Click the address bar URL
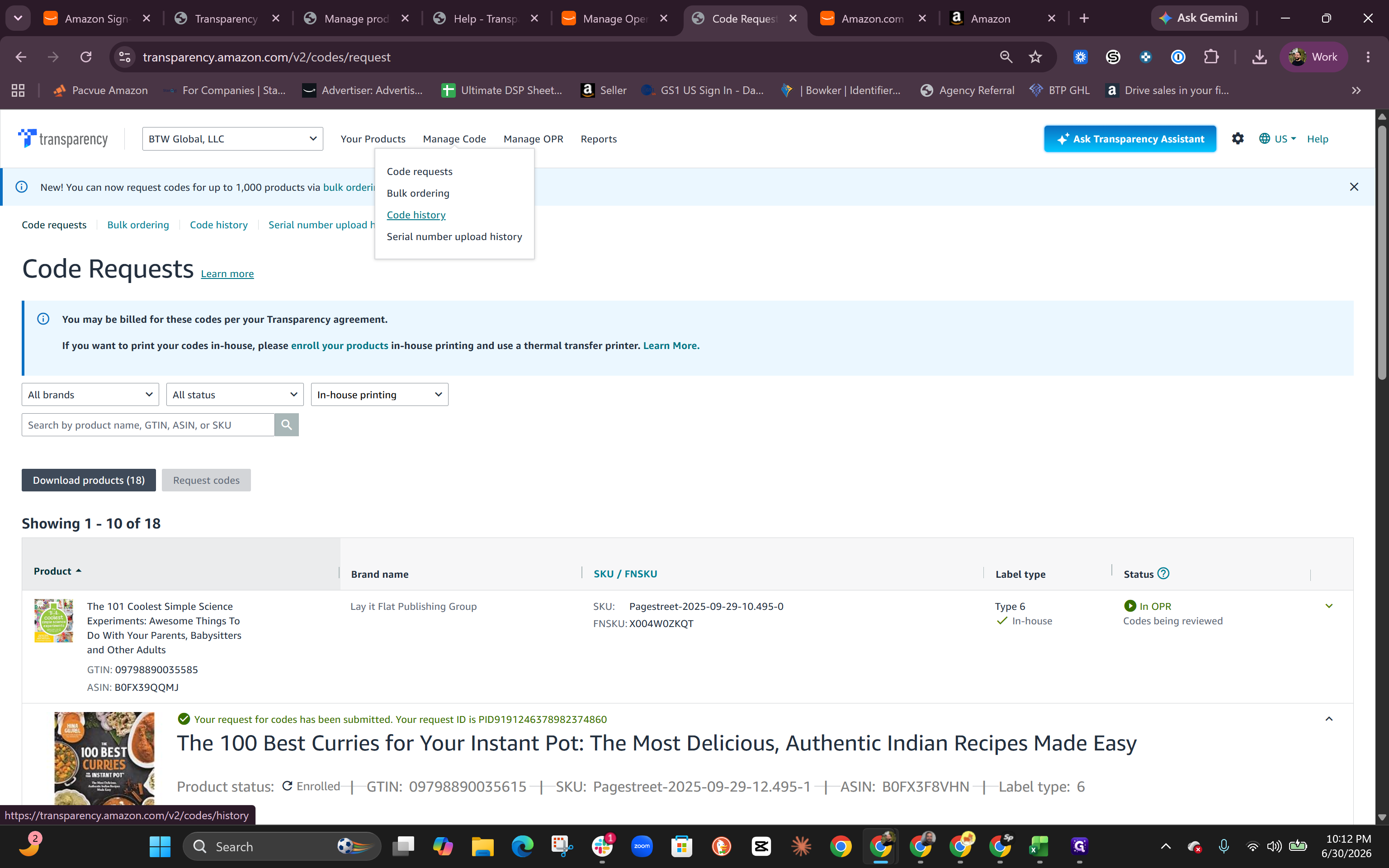1389x868 pixels. click(x=266, y=57)
